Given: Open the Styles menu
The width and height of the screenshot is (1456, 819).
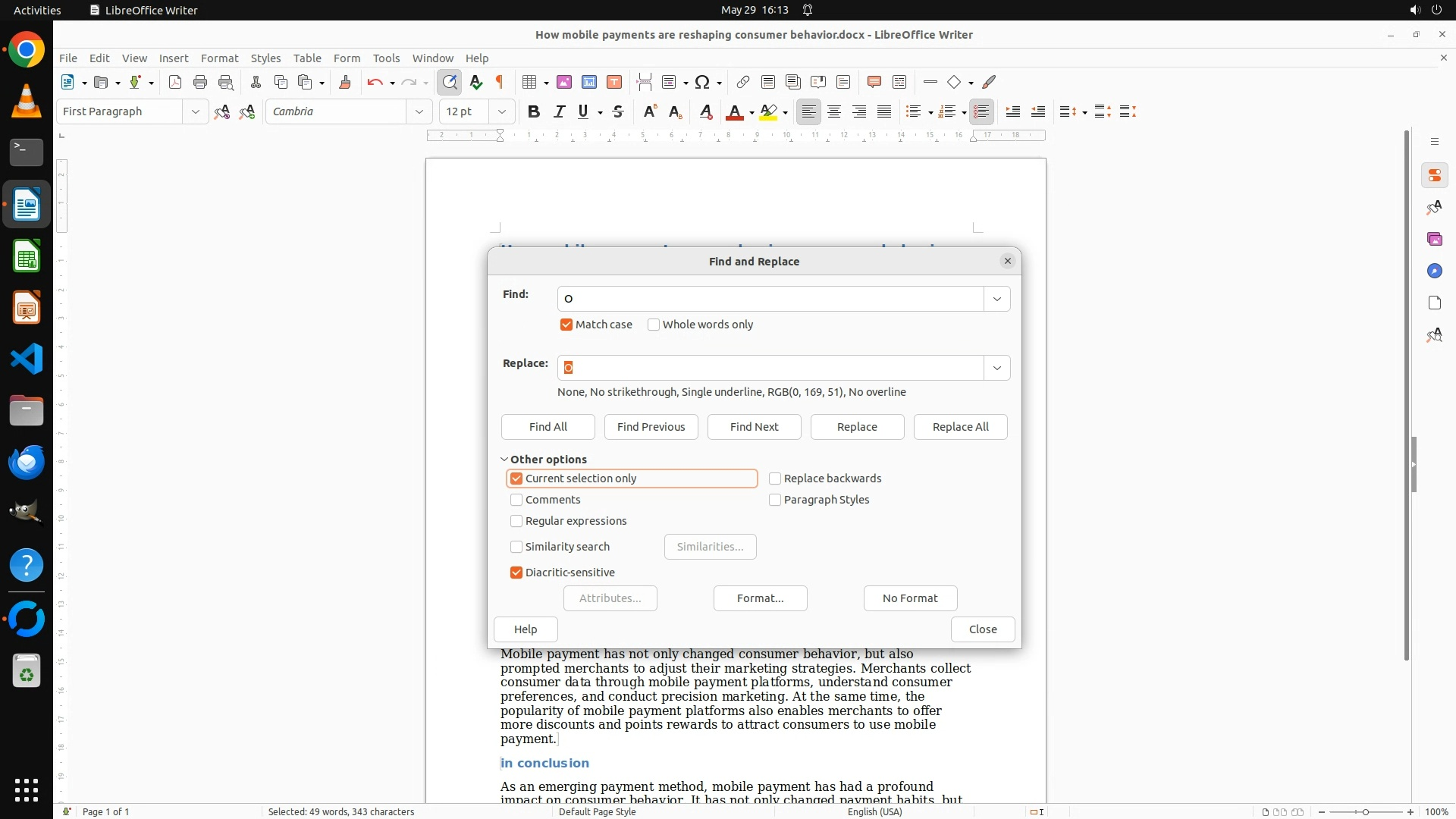Looking at the screenshot, I should coord(265,58).
